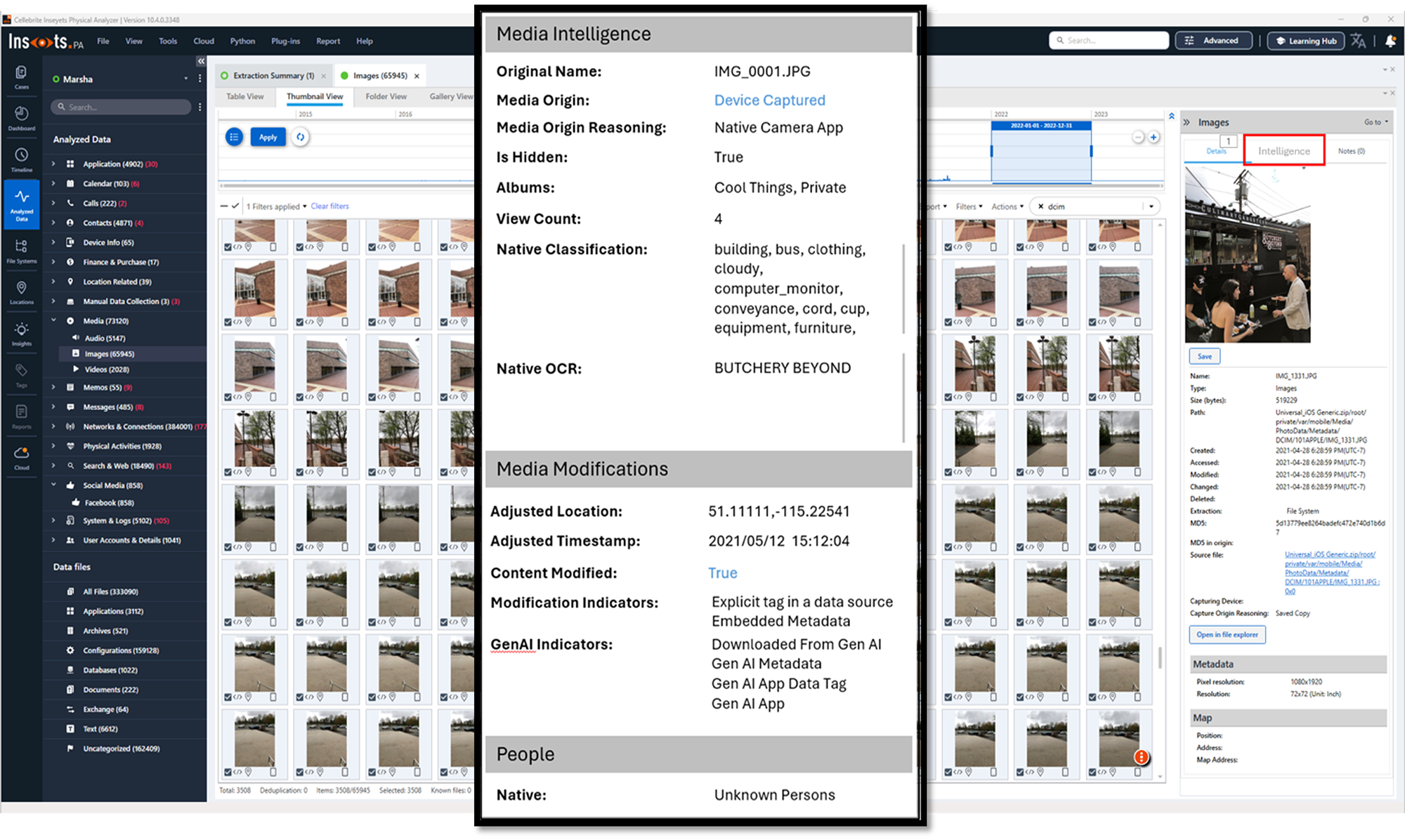Select the Analyzed Data sidebar icon

21,205
